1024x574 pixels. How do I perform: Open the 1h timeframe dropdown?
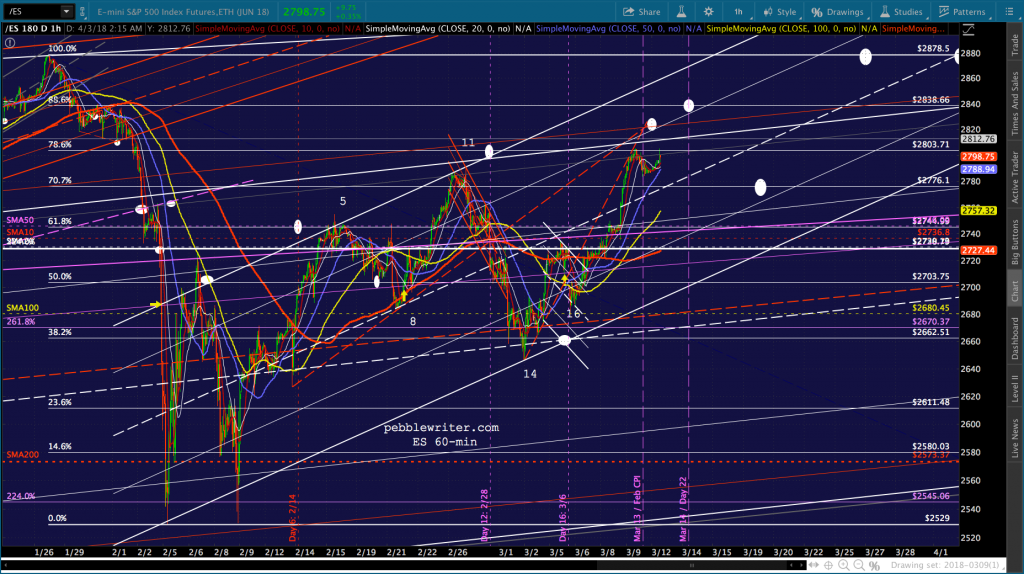pyautogui.click(x=739, y=12)
